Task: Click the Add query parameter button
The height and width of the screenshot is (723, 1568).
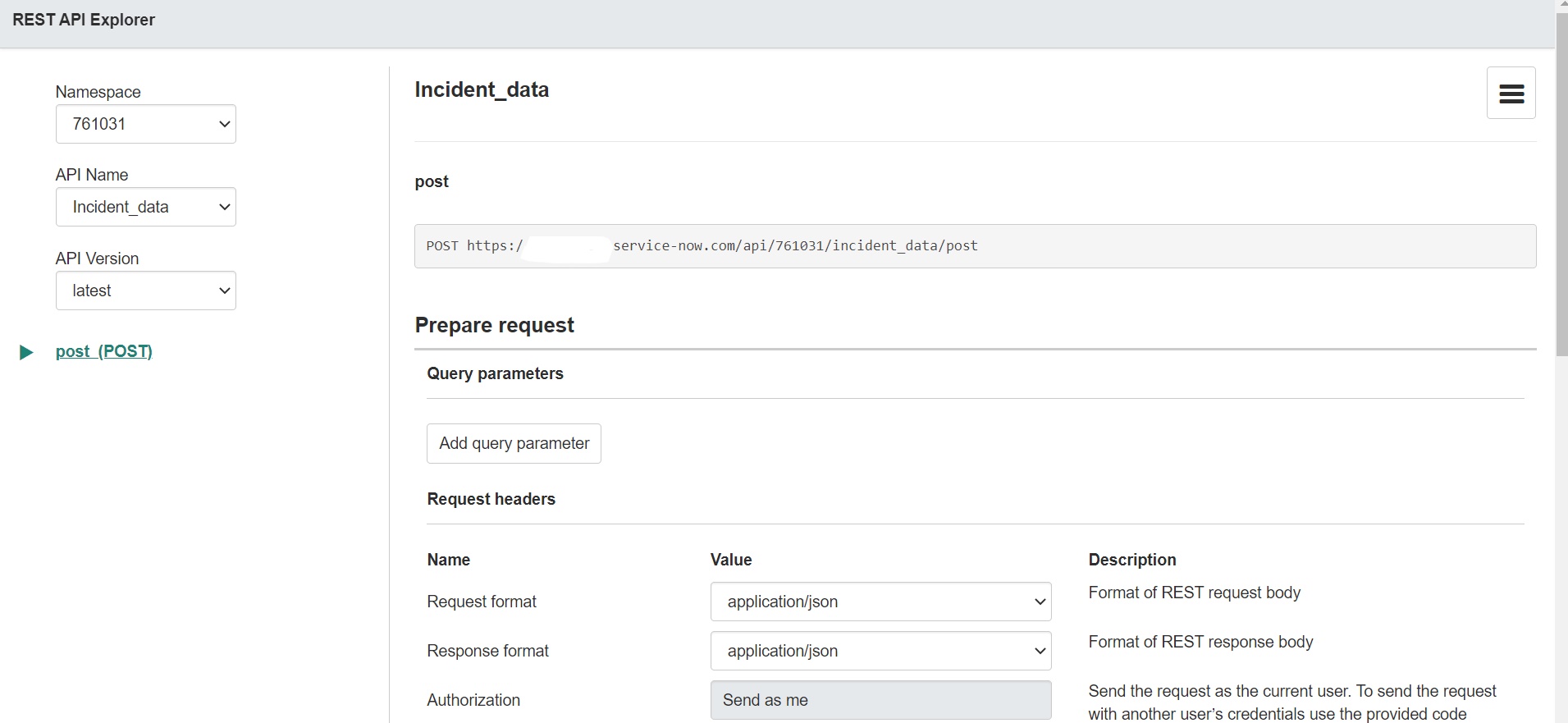Action: (x=514, y=443)
